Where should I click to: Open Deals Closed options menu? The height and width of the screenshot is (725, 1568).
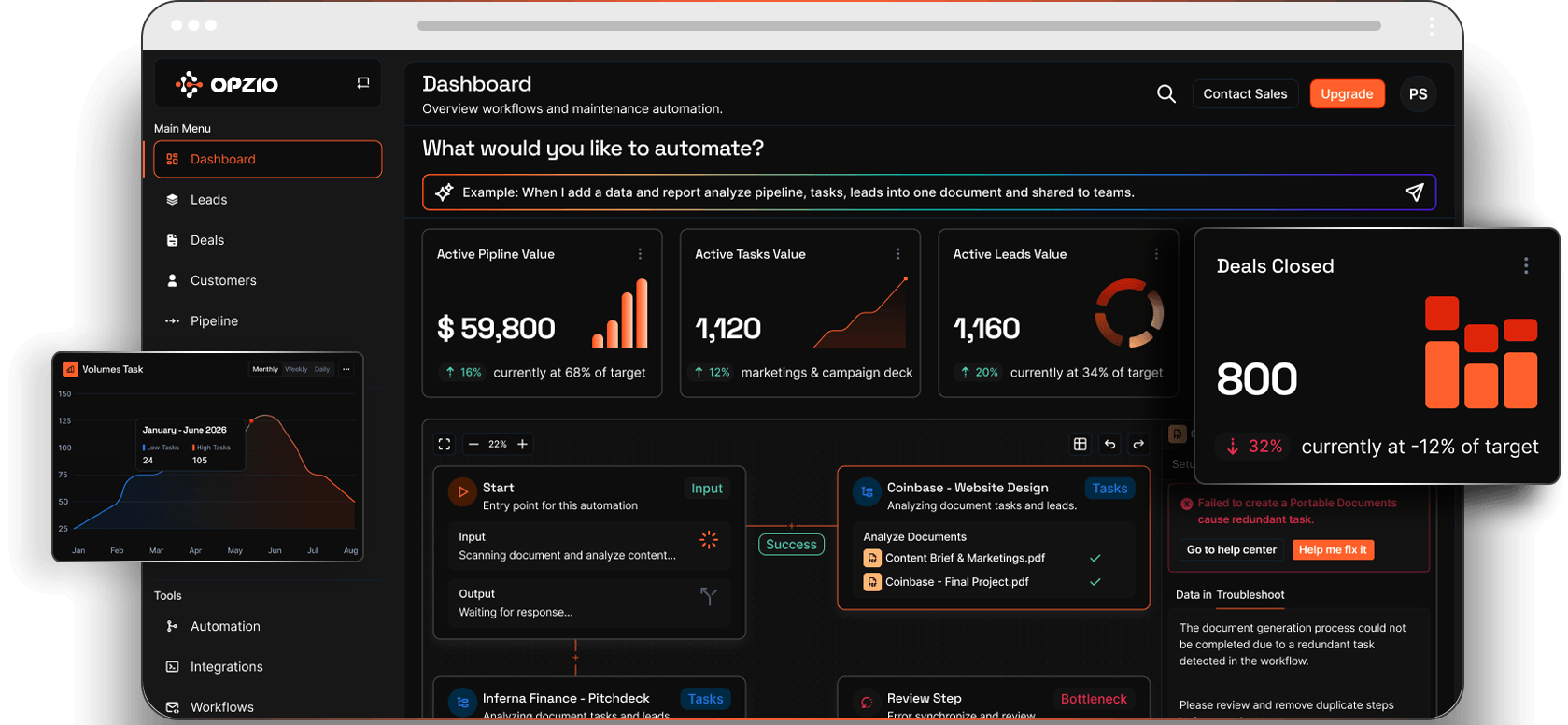point(1526,266)
